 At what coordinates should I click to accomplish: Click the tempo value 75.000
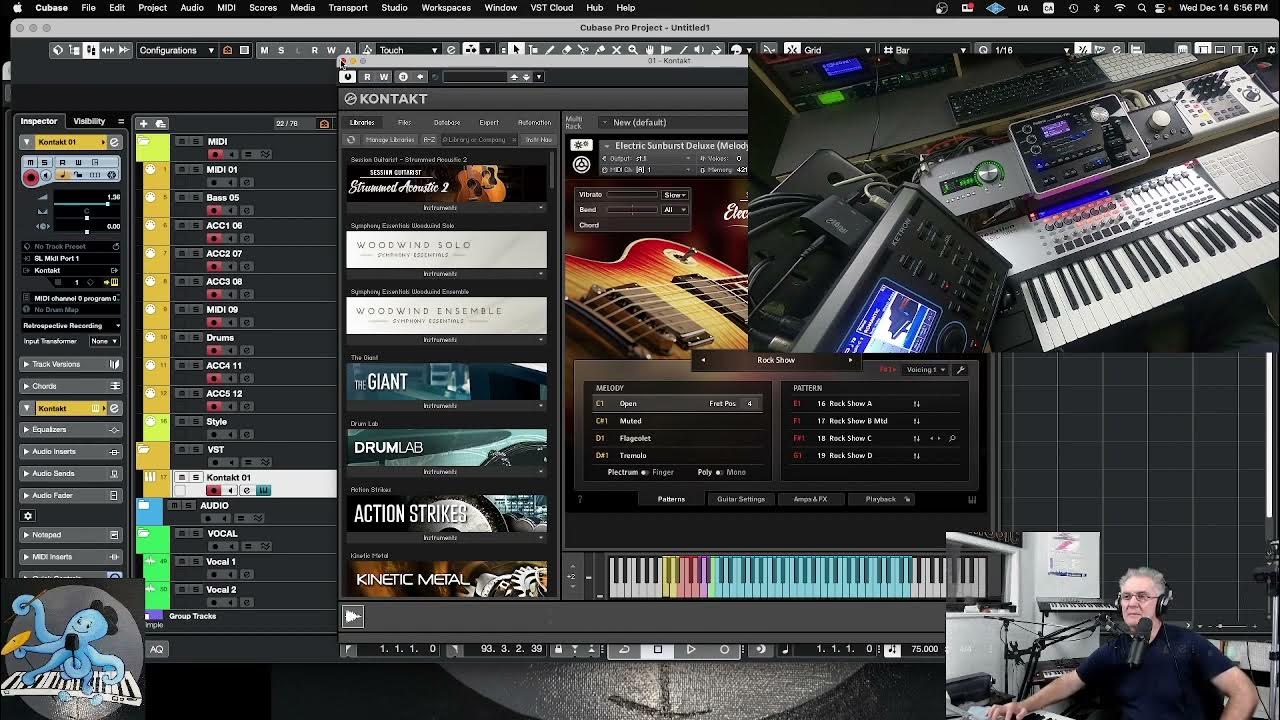[x=924, y=650]
